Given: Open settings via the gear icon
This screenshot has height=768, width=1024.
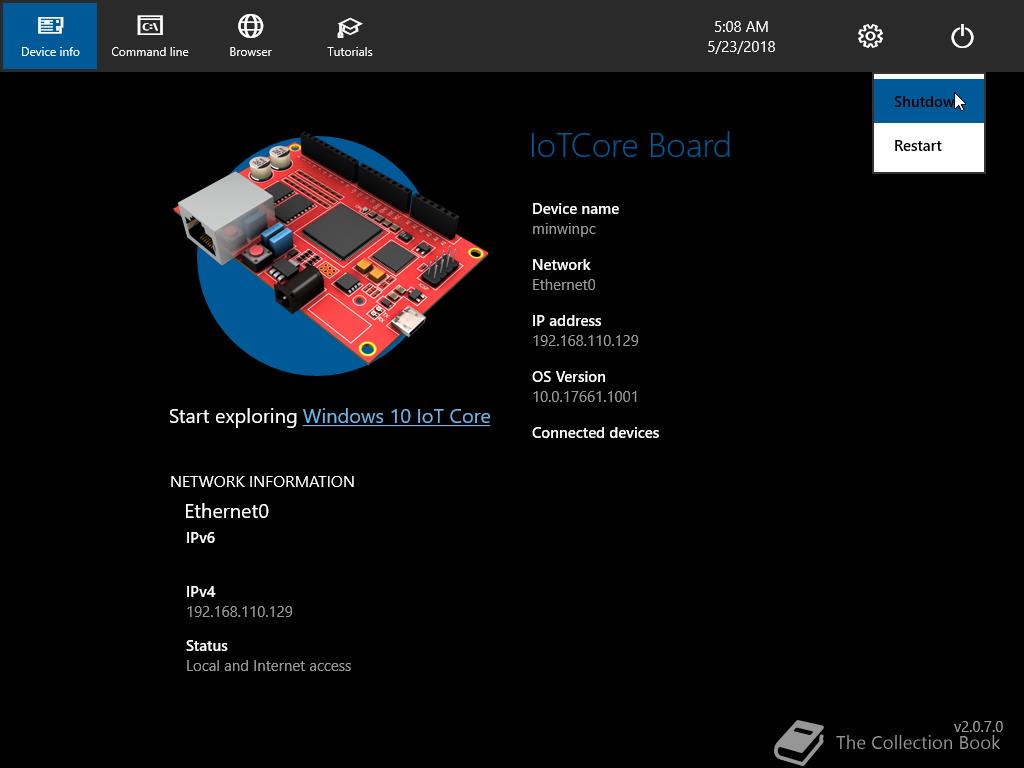Looking at the screenshot, I should 870,36.
